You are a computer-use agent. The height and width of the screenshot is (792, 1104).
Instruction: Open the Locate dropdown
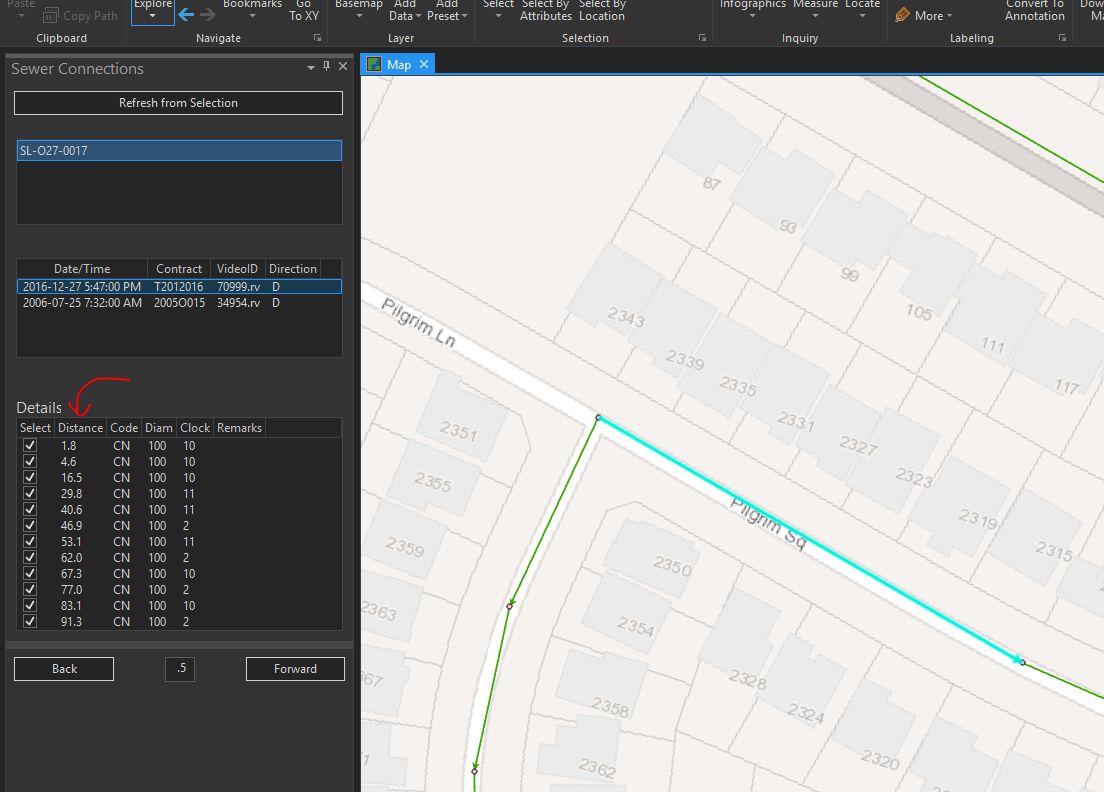tap(862, 15)
